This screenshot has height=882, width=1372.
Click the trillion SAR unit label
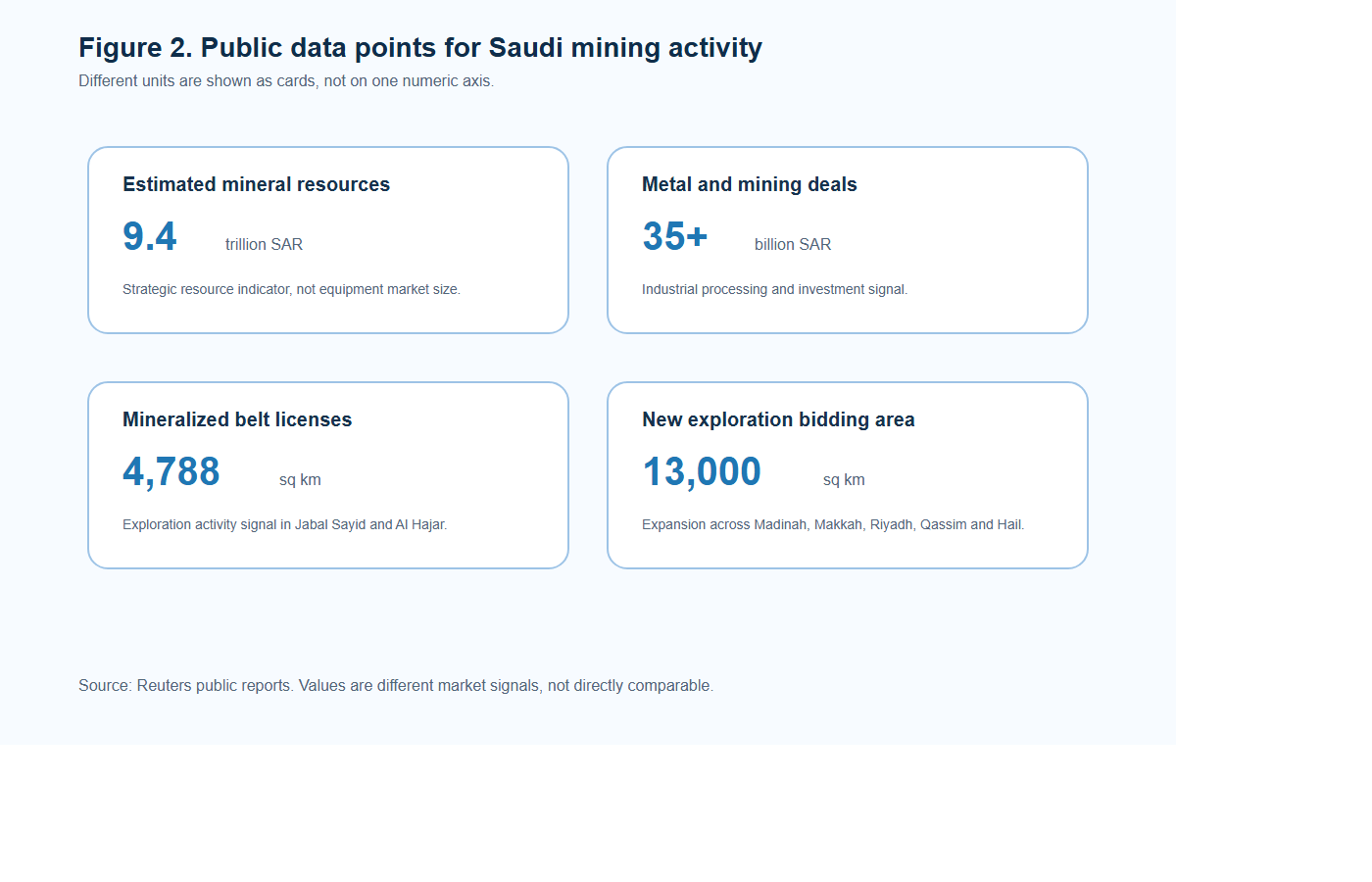coord(264,245)
